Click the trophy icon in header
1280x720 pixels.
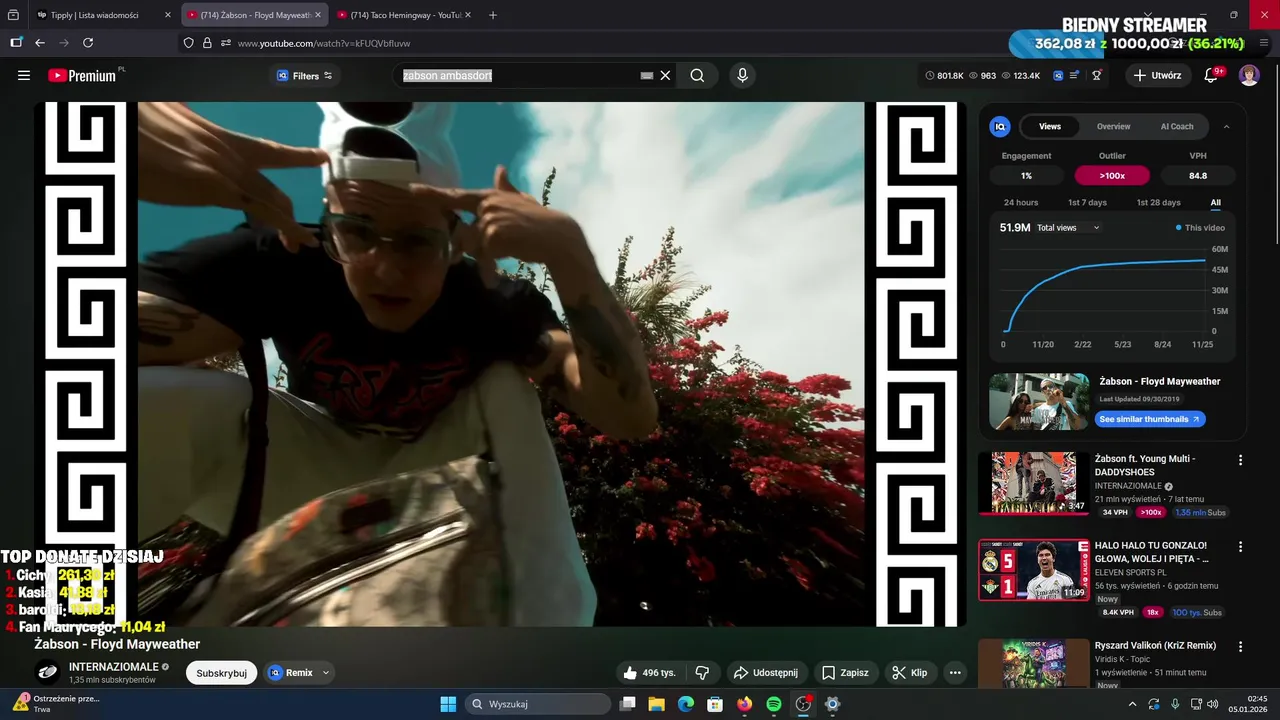click(x=1097, y=75)
